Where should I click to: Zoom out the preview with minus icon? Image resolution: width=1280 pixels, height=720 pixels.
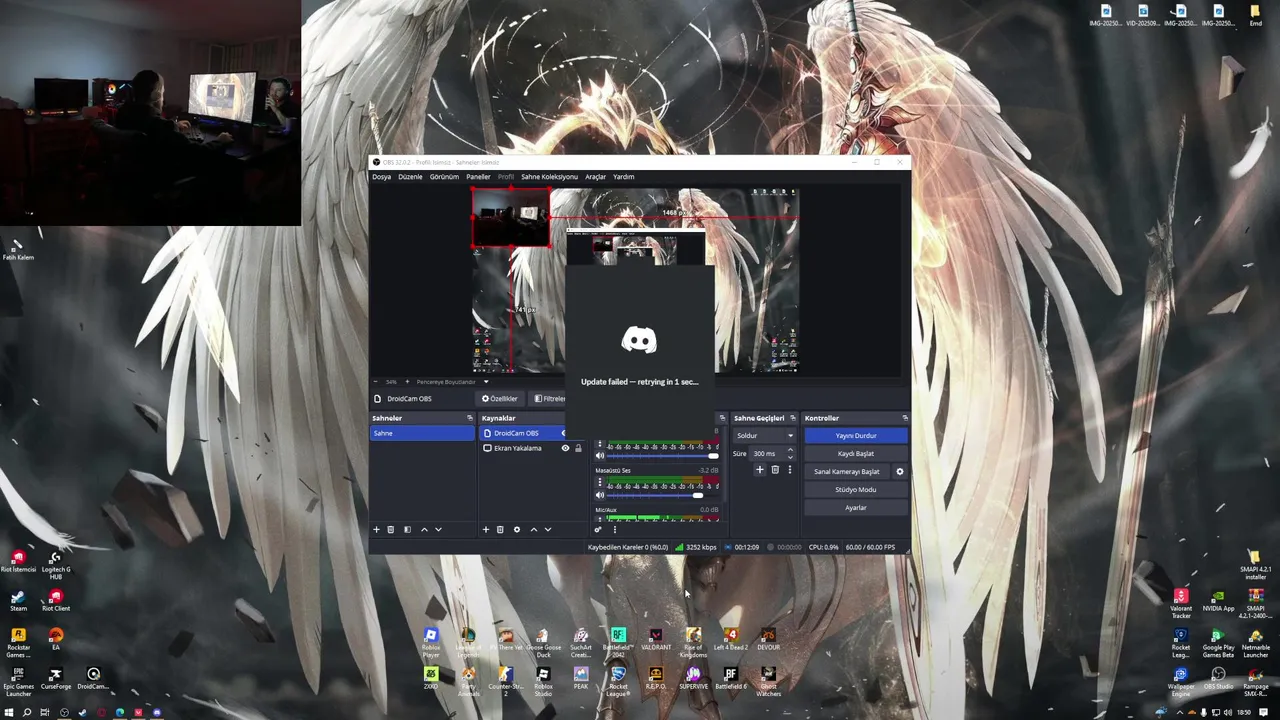pyautogui.click(x=375, y=381)
